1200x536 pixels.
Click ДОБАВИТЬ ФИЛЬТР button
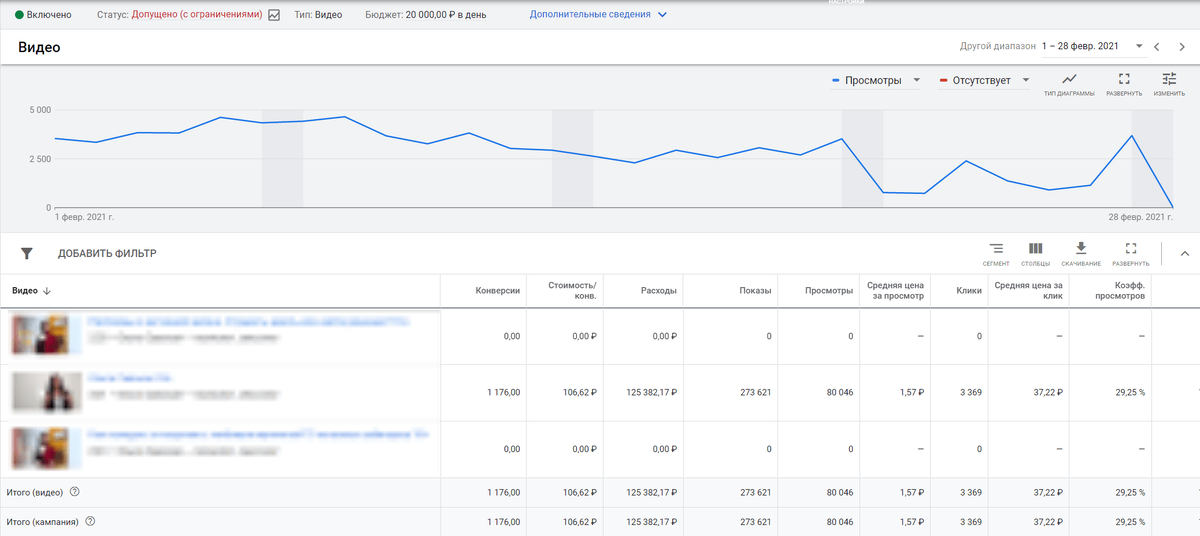coord(107,254)
